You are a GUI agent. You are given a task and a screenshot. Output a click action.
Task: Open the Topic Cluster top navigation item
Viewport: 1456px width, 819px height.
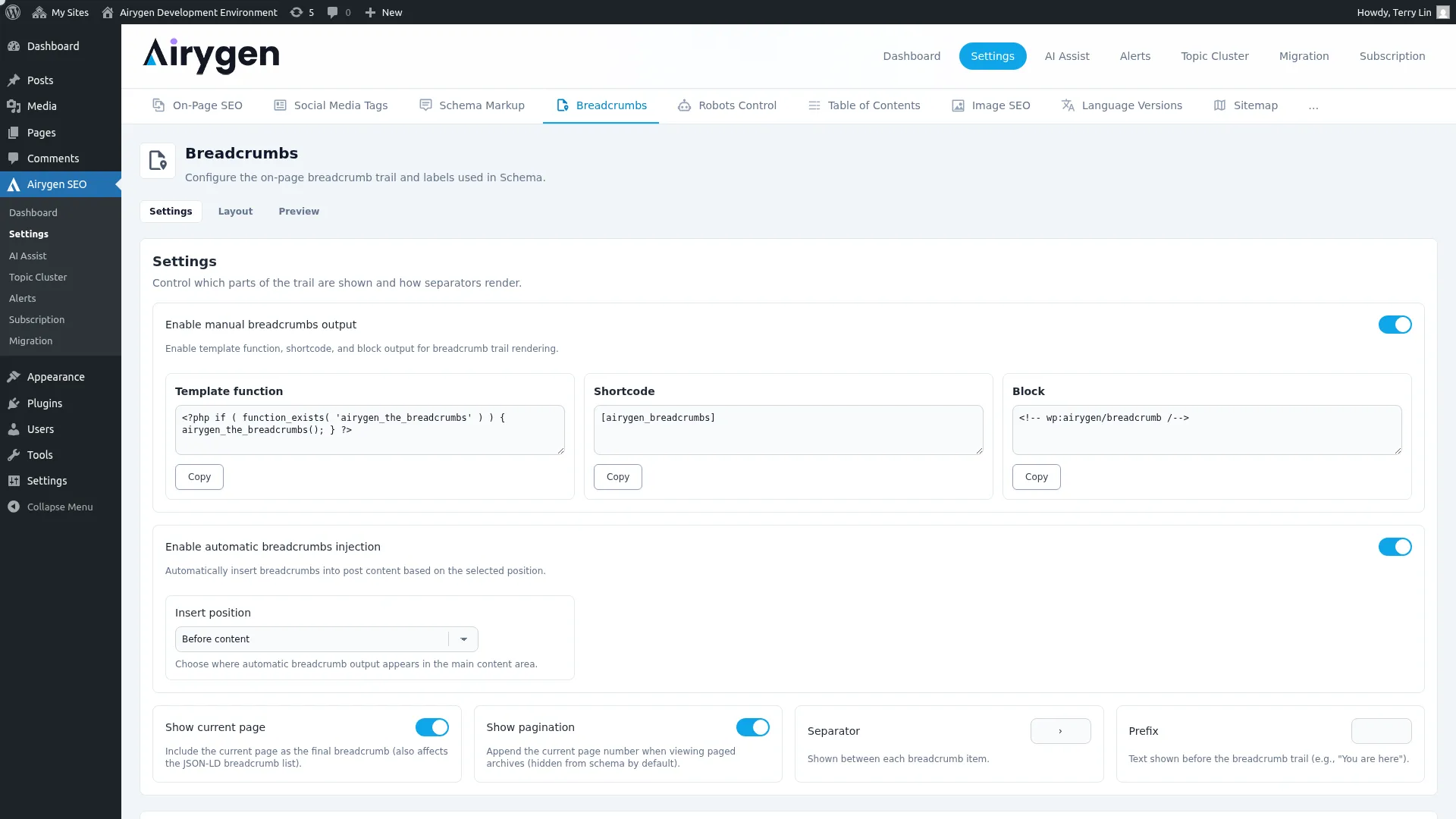click(x=1215, y=56)
